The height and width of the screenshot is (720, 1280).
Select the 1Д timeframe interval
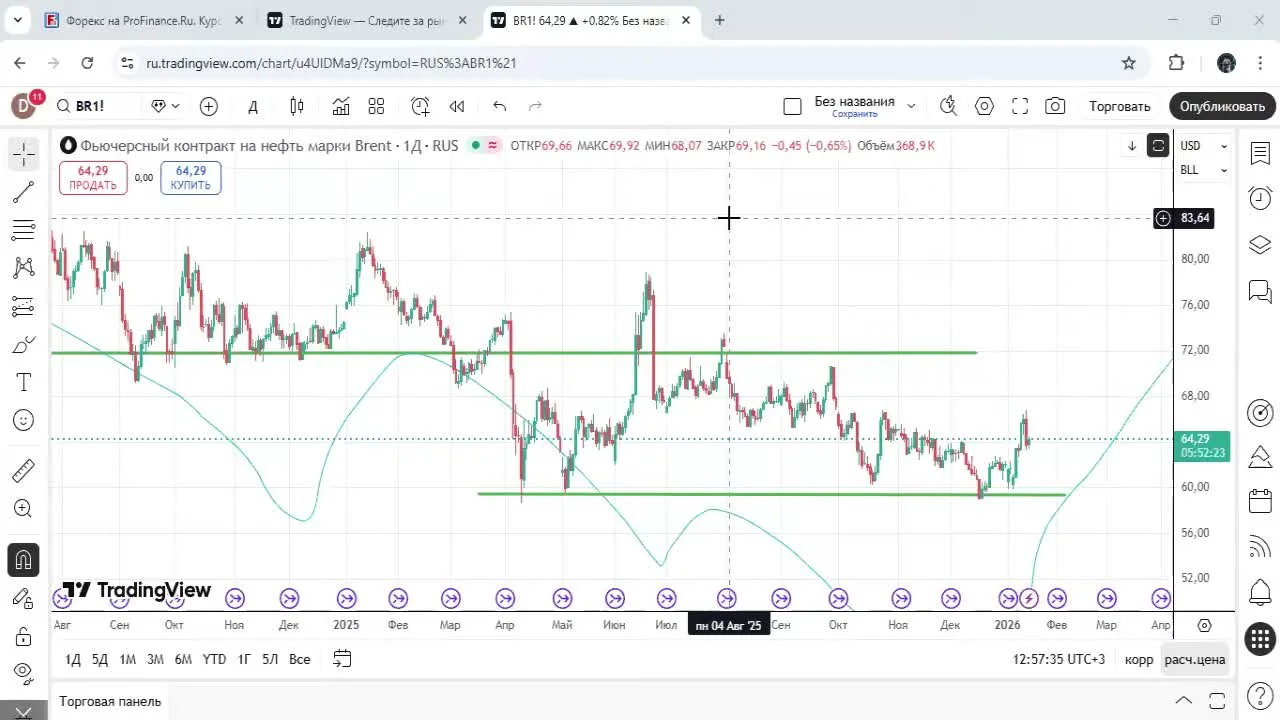point(71,659)
